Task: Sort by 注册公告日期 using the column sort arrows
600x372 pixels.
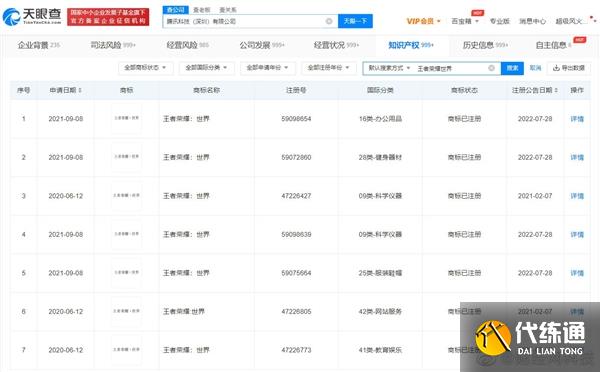Action: (556, 90)
